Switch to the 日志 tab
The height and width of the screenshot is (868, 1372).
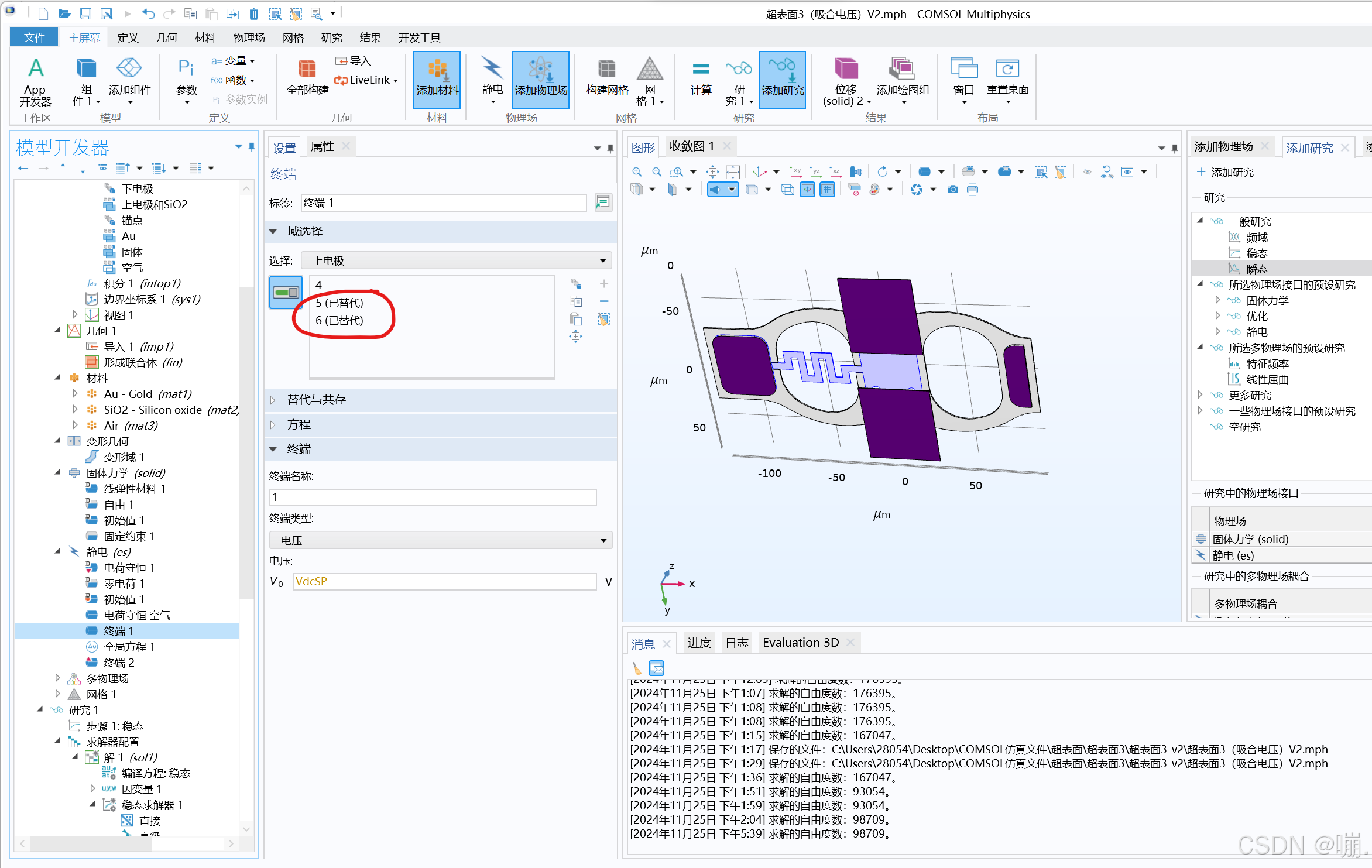736,643
